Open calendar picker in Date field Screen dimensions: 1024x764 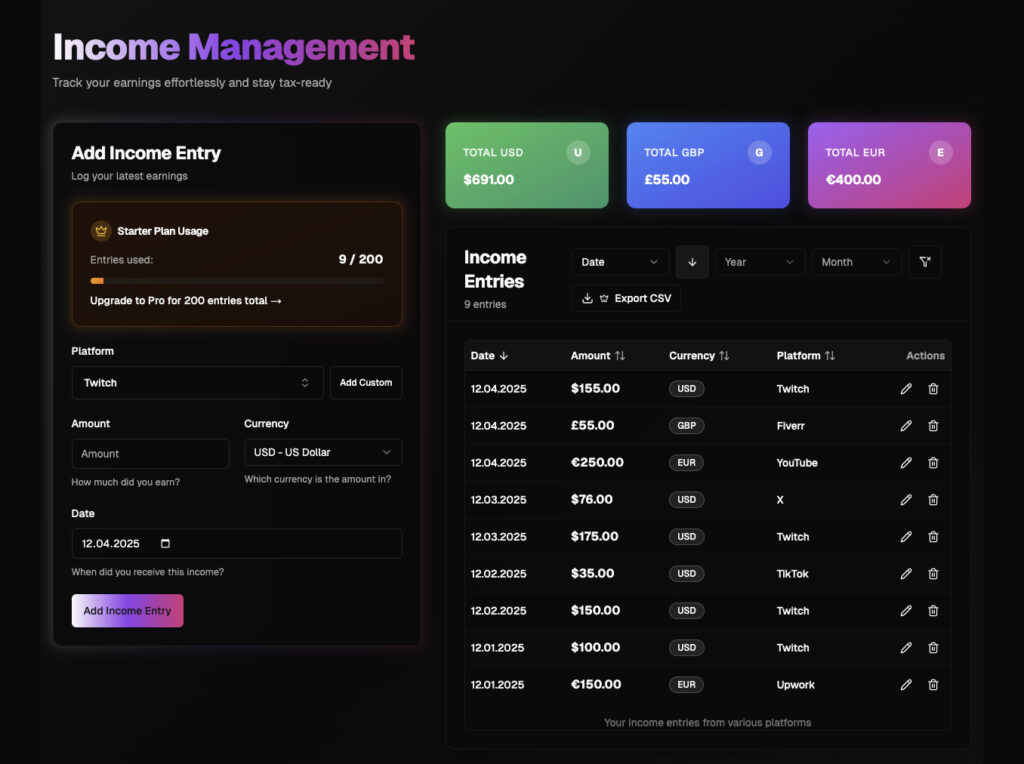tap(166, 544)
